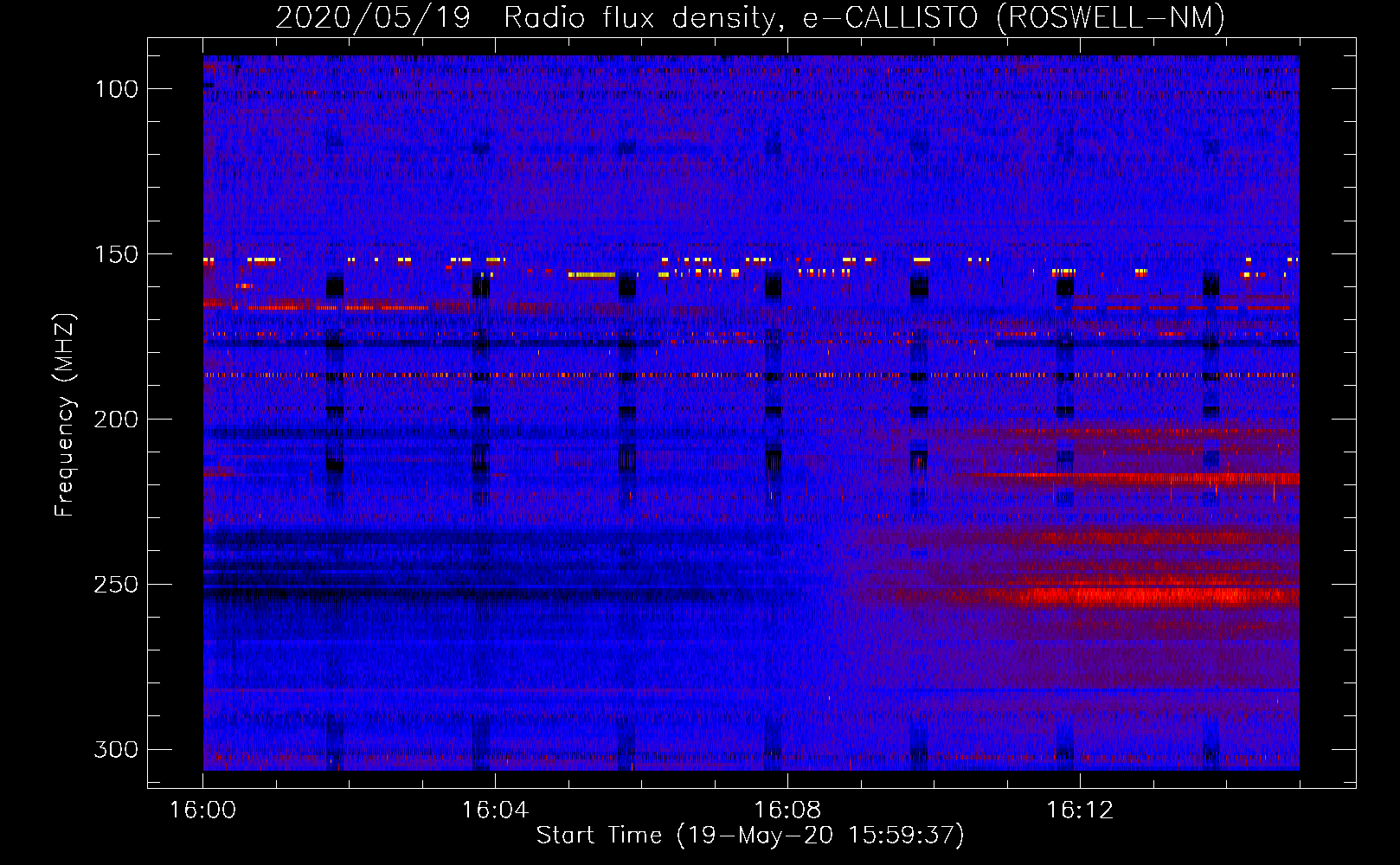1400x865 pixels.
Task: Click the 16:04 time tick label
Action: pyautogui.click(x=495, y=811)
